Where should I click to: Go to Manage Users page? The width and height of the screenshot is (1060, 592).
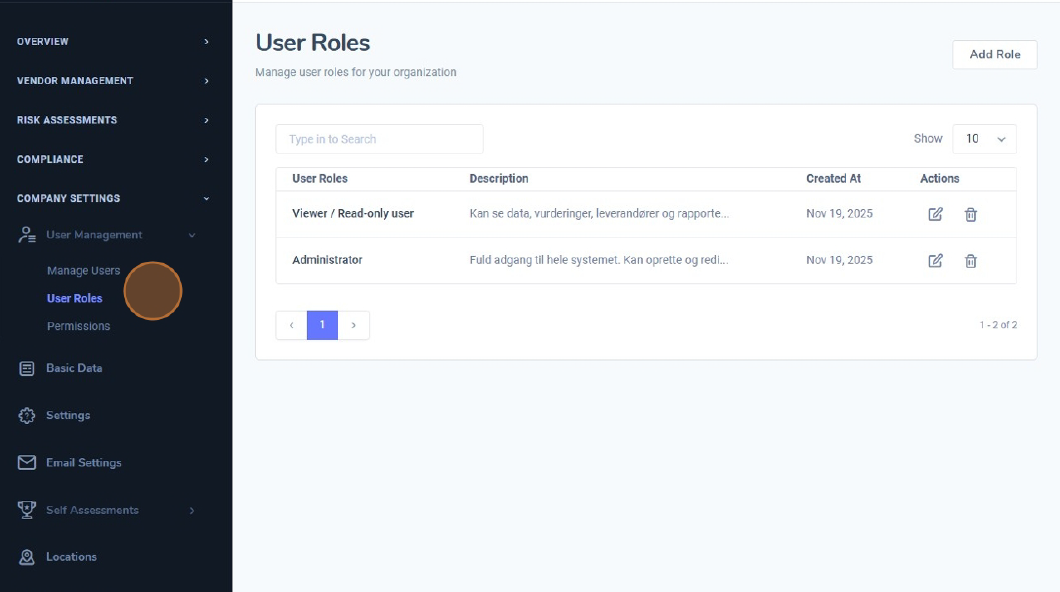pos(83,271)
